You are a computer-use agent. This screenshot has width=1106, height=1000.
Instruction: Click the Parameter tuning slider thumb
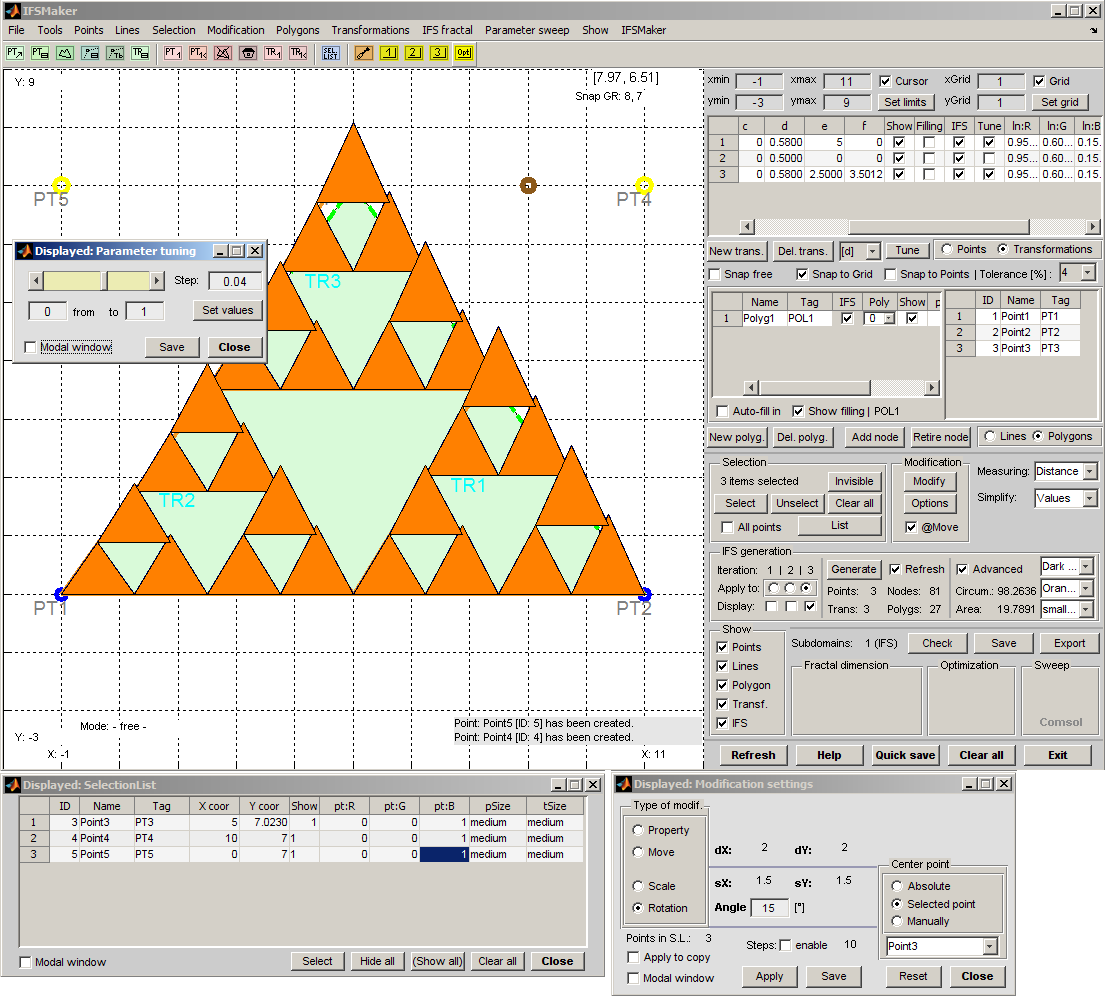[104, 281]
